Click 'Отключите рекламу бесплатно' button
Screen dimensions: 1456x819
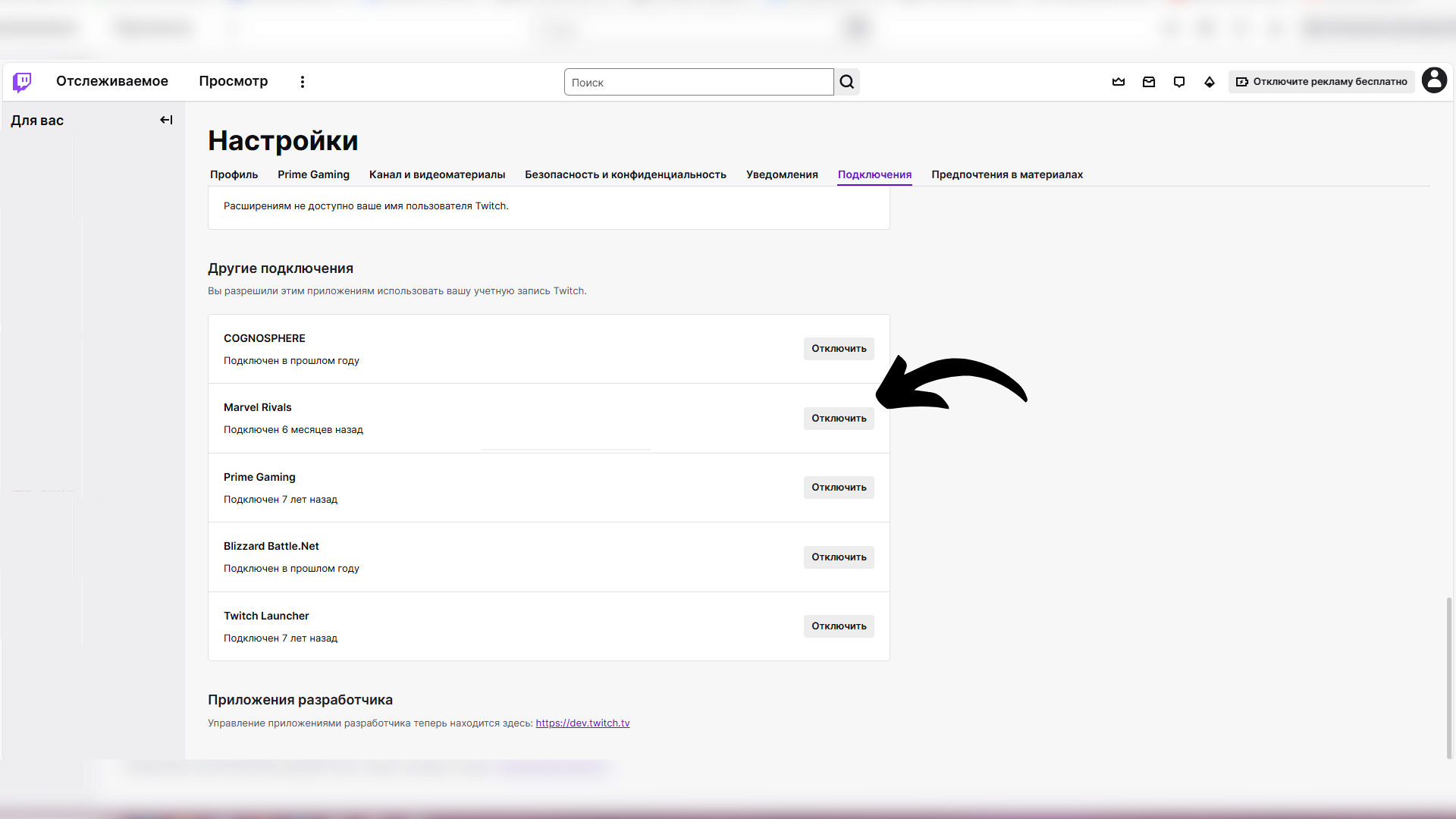pos(1321,82)
